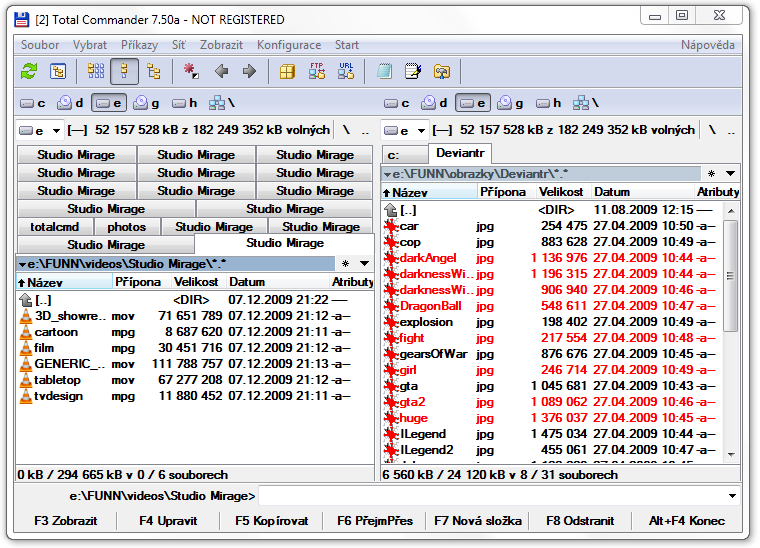Toggle full details view toolbar icon
Image resolution: width=760 pixels, height=548 pixels.
[x=124, y=71]
